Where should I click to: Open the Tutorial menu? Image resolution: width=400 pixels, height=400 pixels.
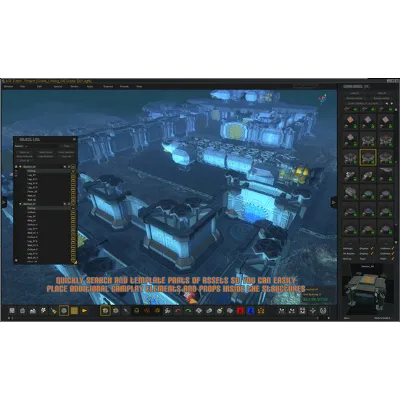click(108, 86)
